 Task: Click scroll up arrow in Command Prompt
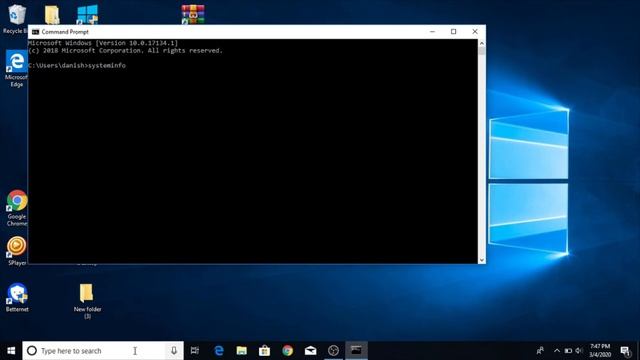tap(482, 43)
